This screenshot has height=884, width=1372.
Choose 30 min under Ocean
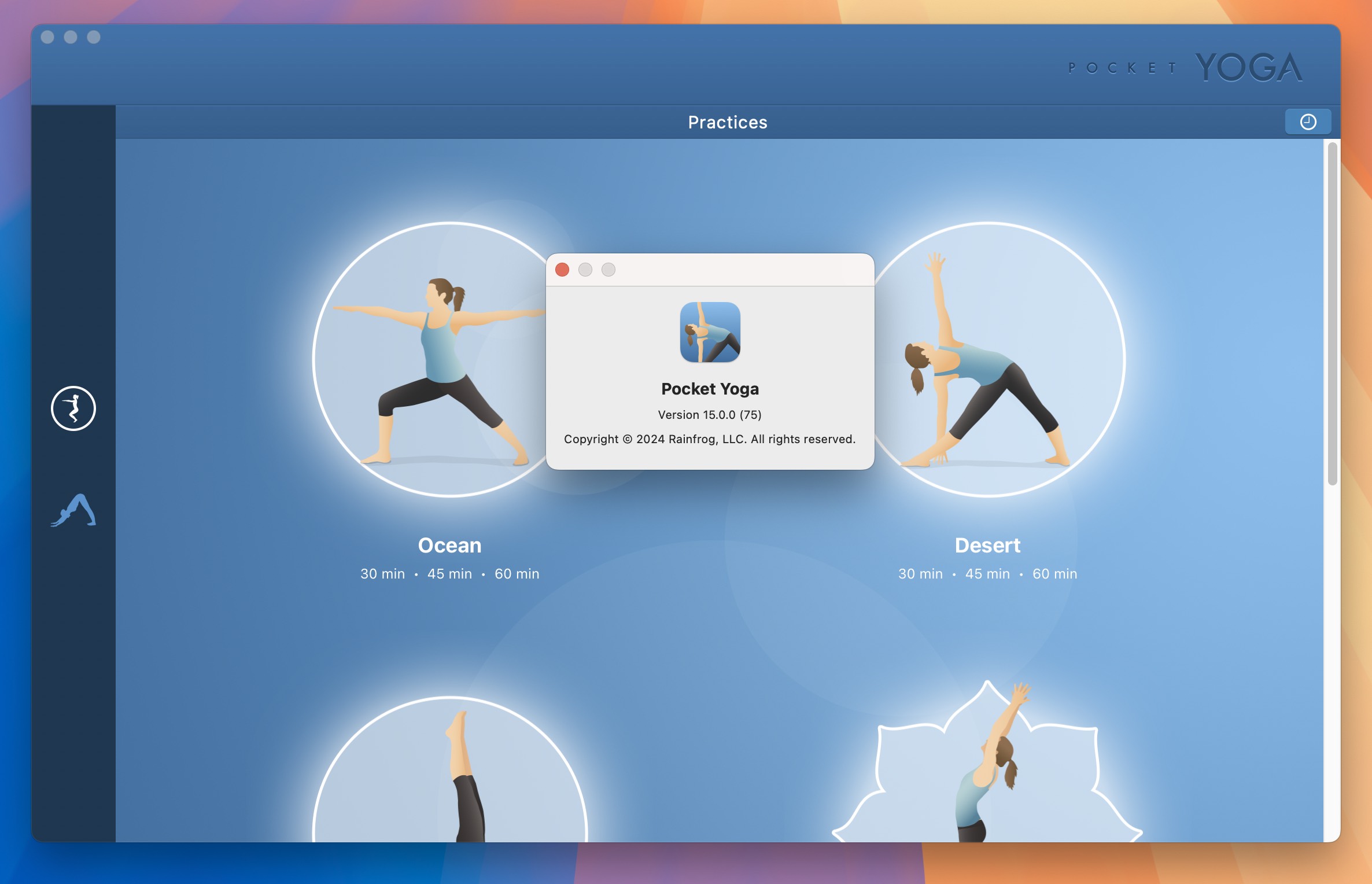pyautogui.click(x=382, y=574)
